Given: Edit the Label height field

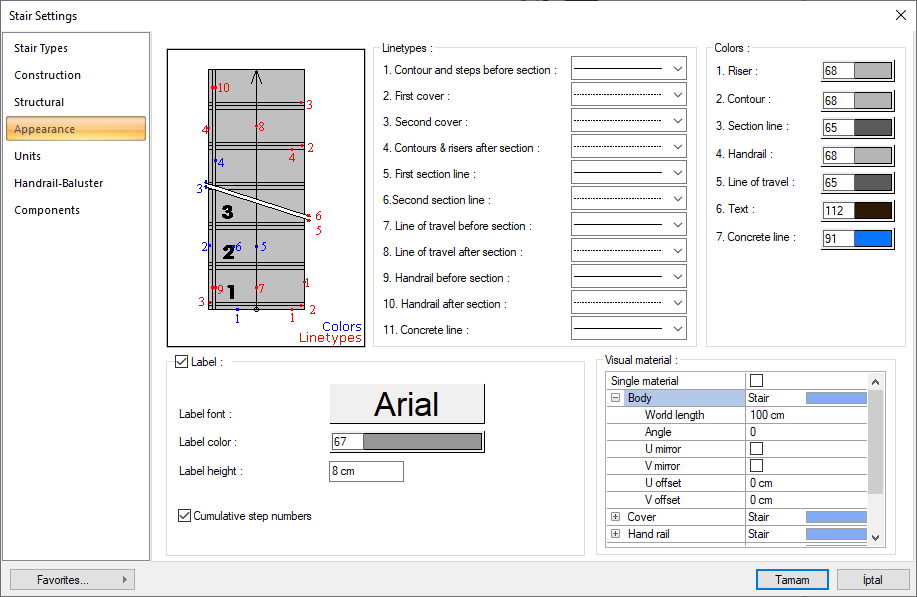Looking at the screenshot, I should (x=366, y=471).
